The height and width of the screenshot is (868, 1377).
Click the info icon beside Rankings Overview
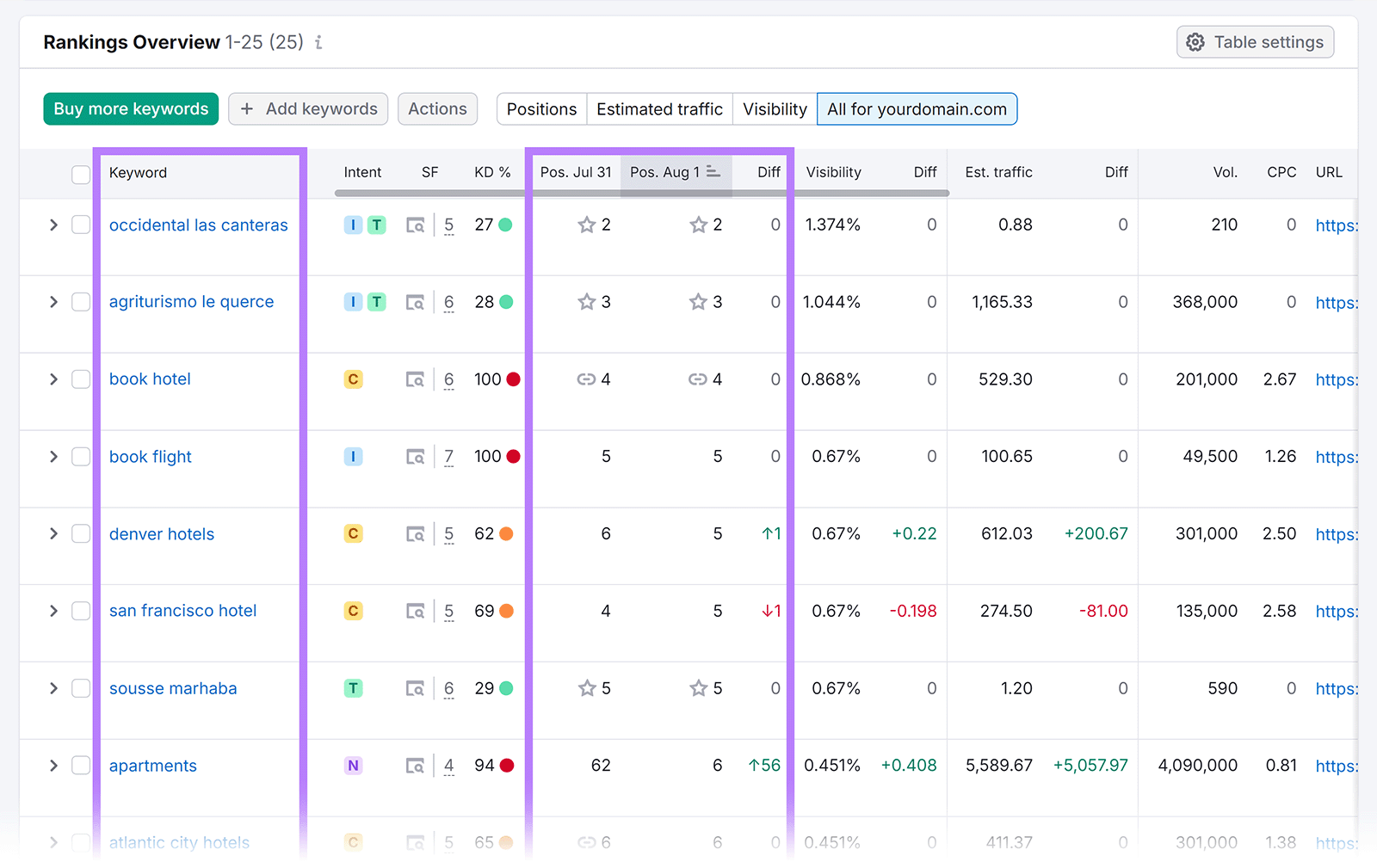tap(318, 41)
